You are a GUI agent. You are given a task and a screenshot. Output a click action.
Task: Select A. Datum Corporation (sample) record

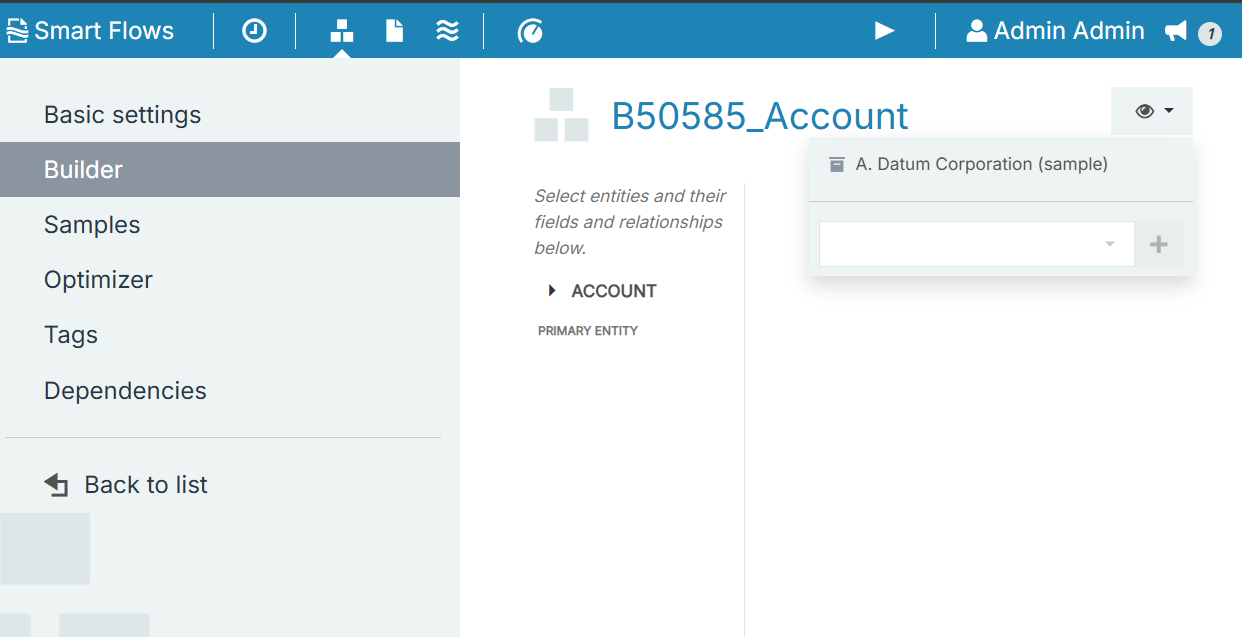(x=1001, y=164)
